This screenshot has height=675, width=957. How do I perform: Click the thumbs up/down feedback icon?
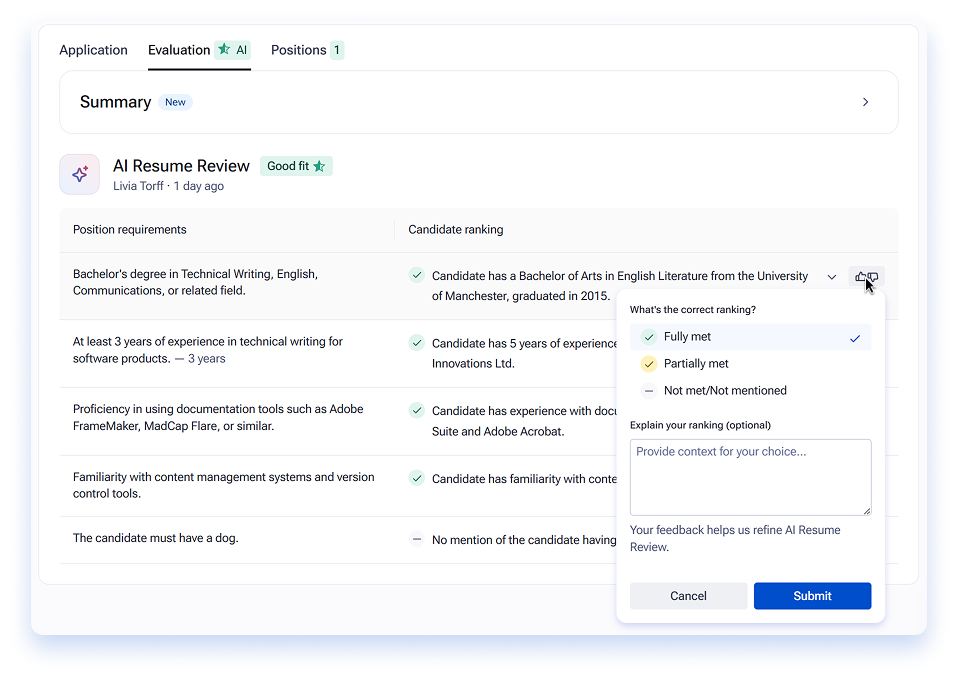pos(866,277)
